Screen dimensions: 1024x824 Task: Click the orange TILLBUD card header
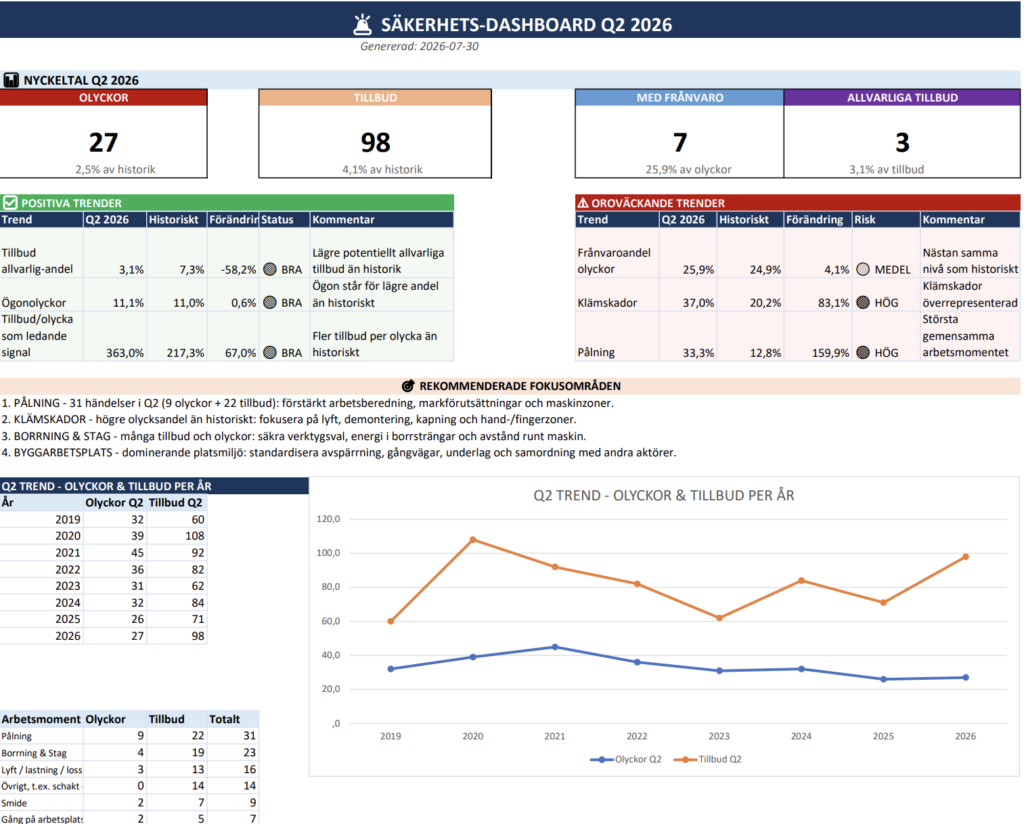pyautogui.click(x=375, y=98)
